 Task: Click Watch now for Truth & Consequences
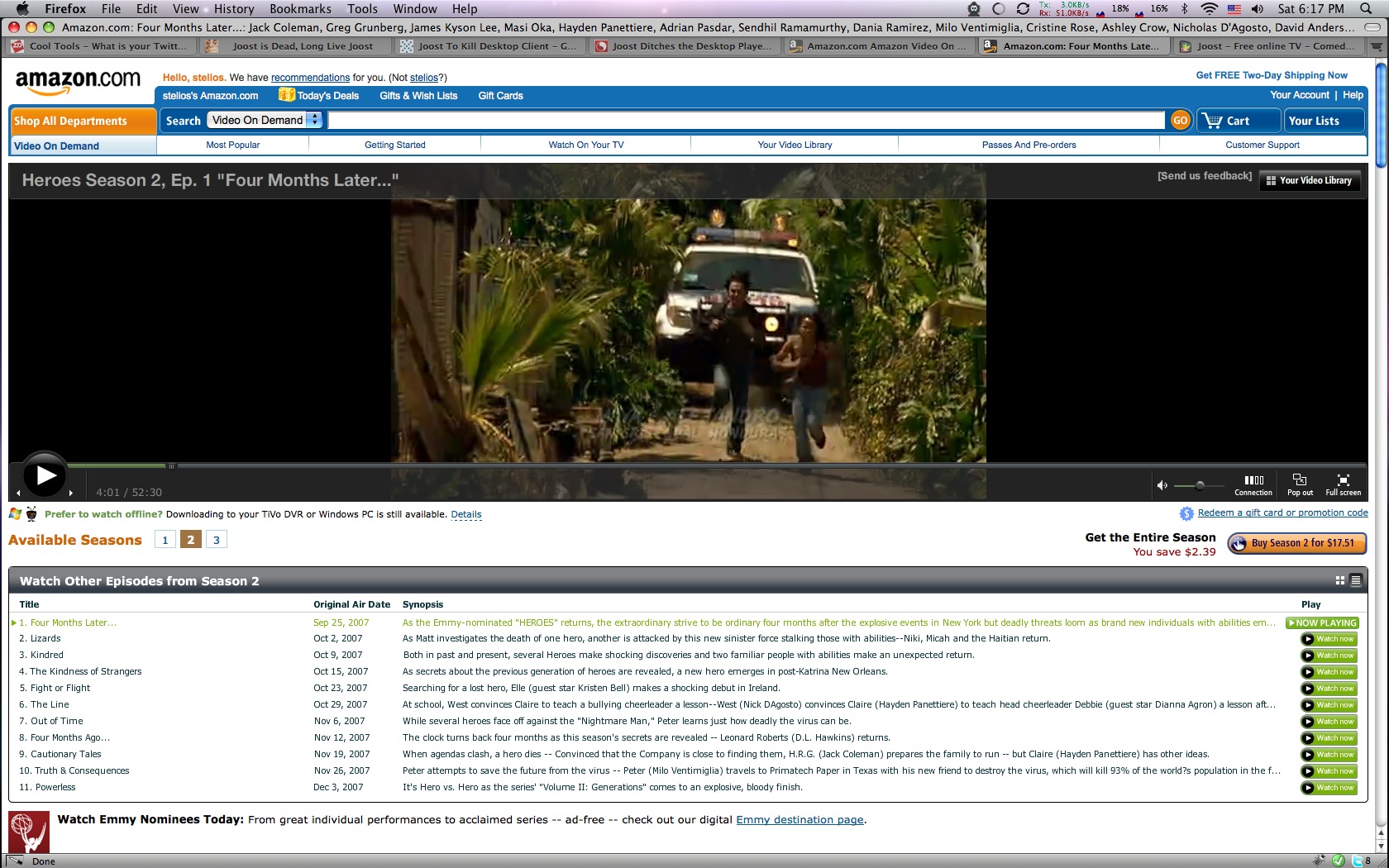(1329, 771)
